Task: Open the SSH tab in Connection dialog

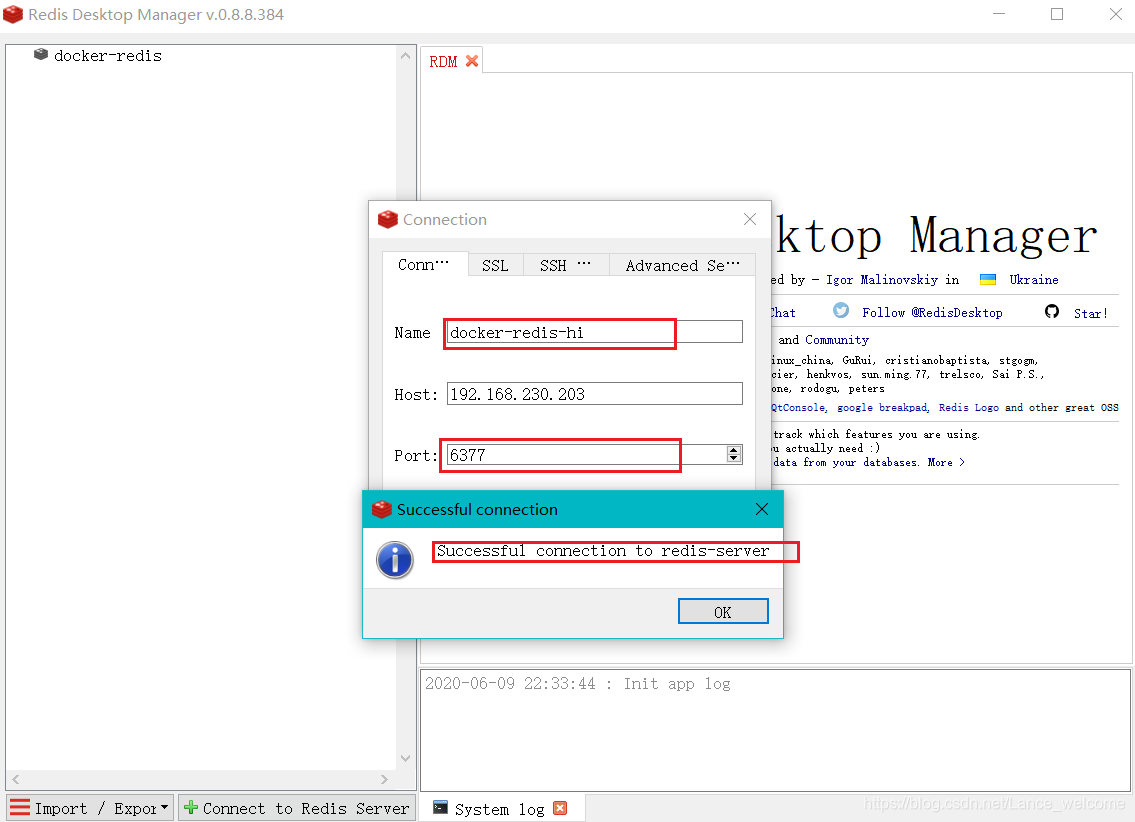Action: [x=565, y=266]
